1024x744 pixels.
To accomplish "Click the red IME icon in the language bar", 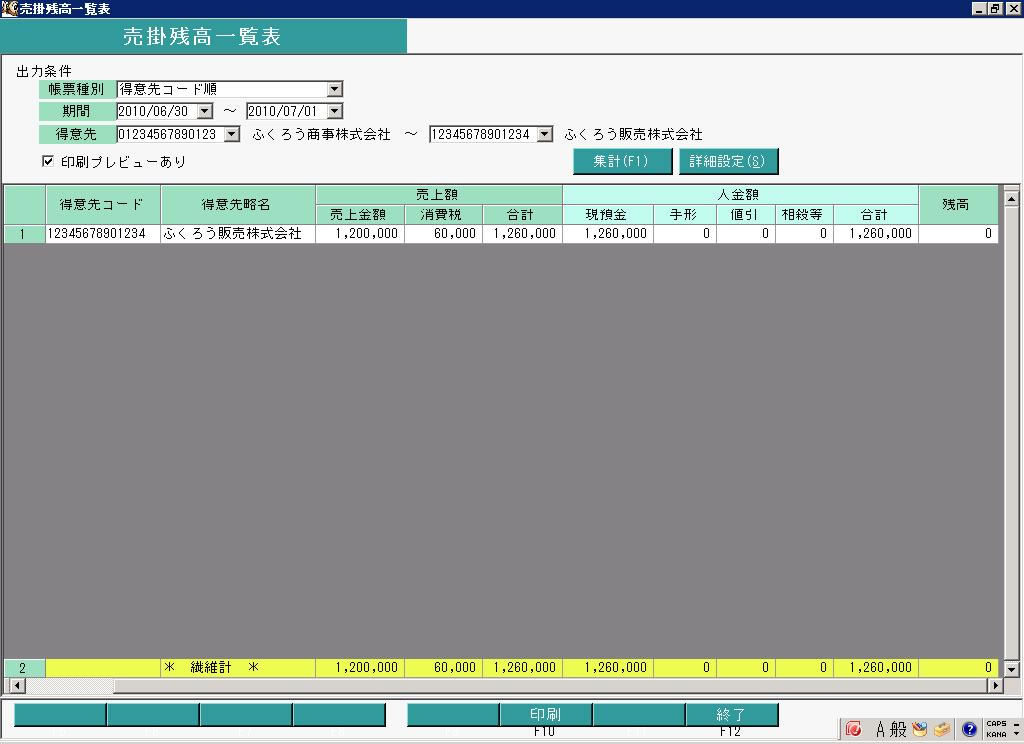I will [x=853, y=729].
